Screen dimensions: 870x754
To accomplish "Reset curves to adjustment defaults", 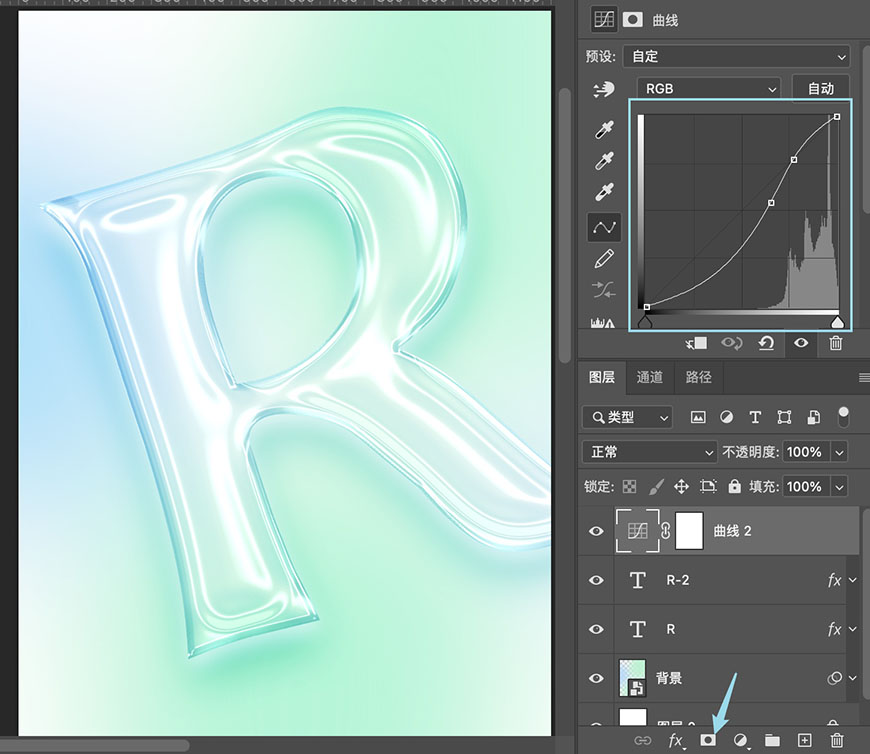I will (766, 343).
